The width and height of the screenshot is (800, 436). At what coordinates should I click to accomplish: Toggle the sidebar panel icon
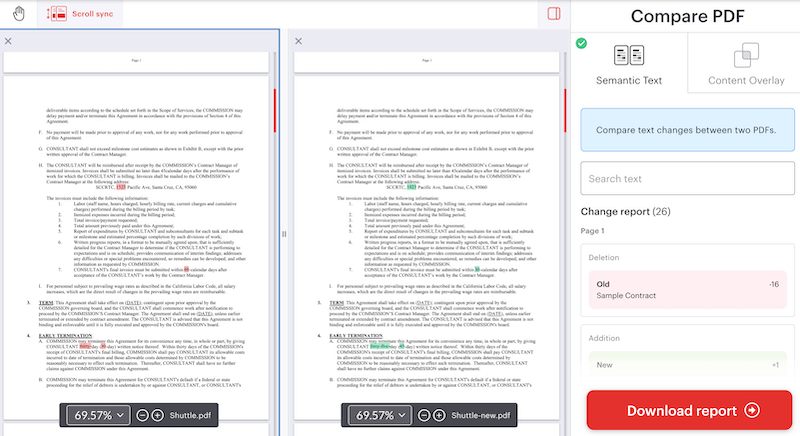pos(554,14)
